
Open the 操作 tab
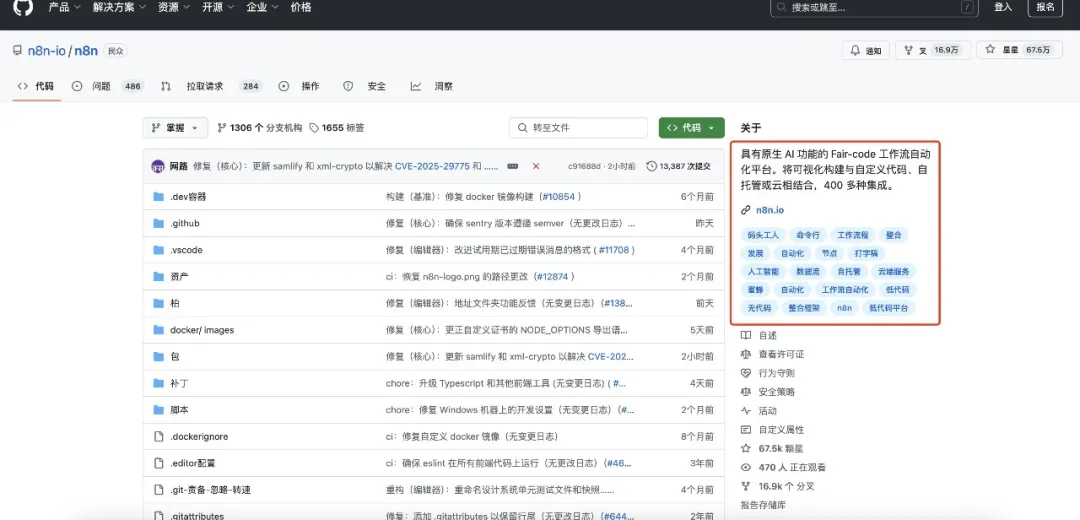pos(299,86)
